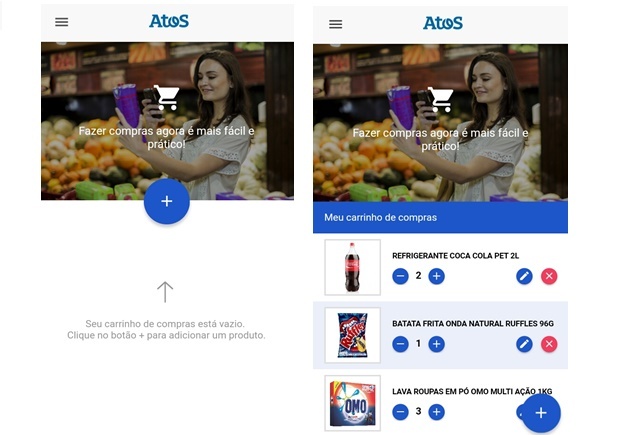Decrease Coca Cola quantity with minus

coord(400,276)
